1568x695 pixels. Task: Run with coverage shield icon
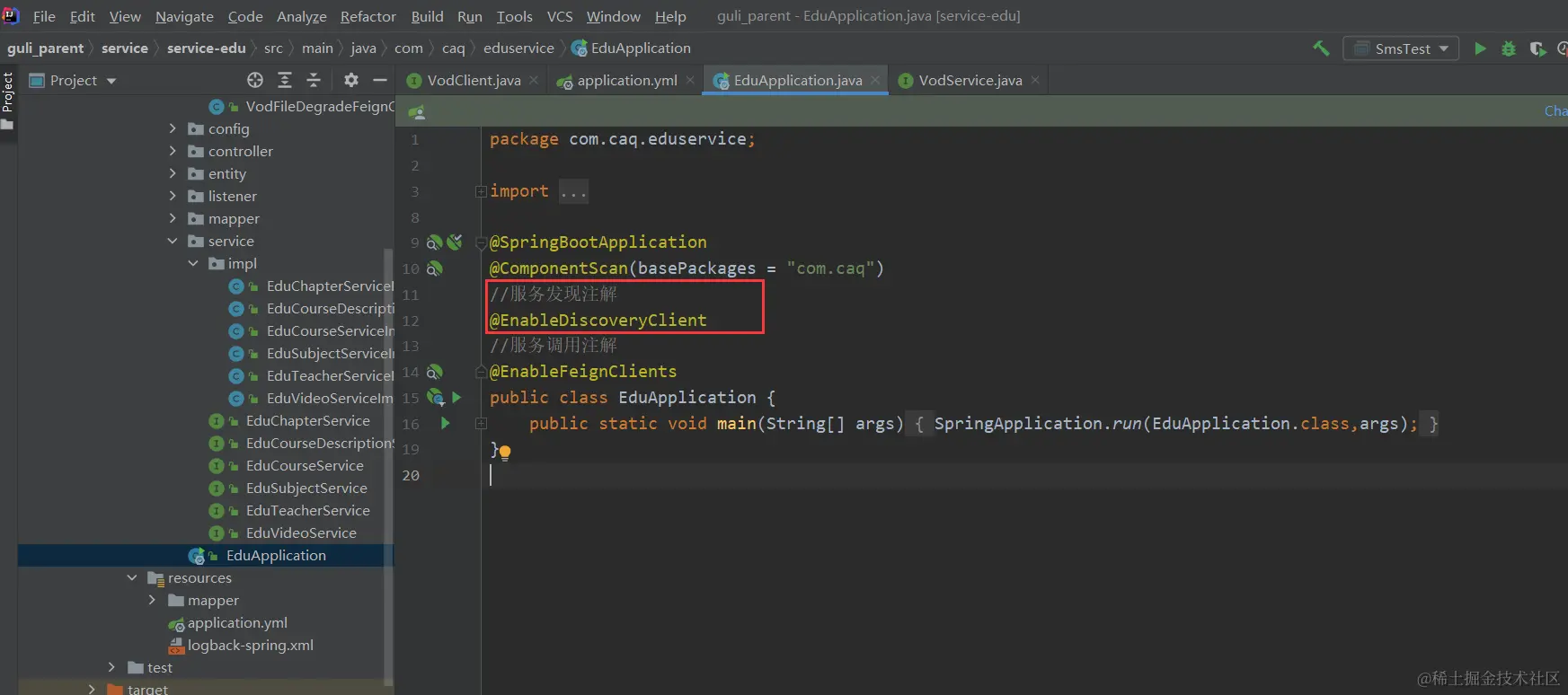click(1537, 48)
